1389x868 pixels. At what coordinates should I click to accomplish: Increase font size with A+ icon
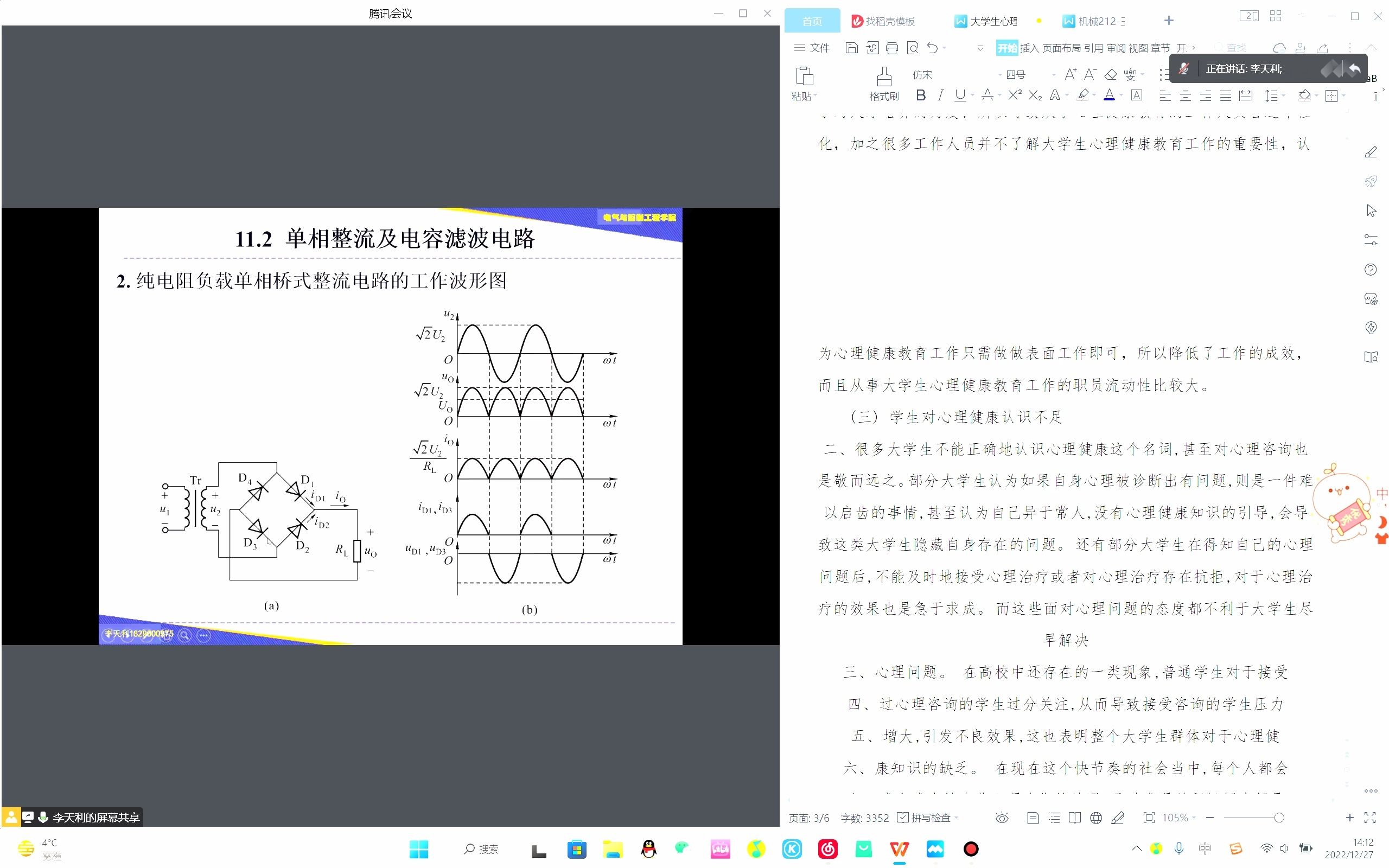coord(1070,75)
